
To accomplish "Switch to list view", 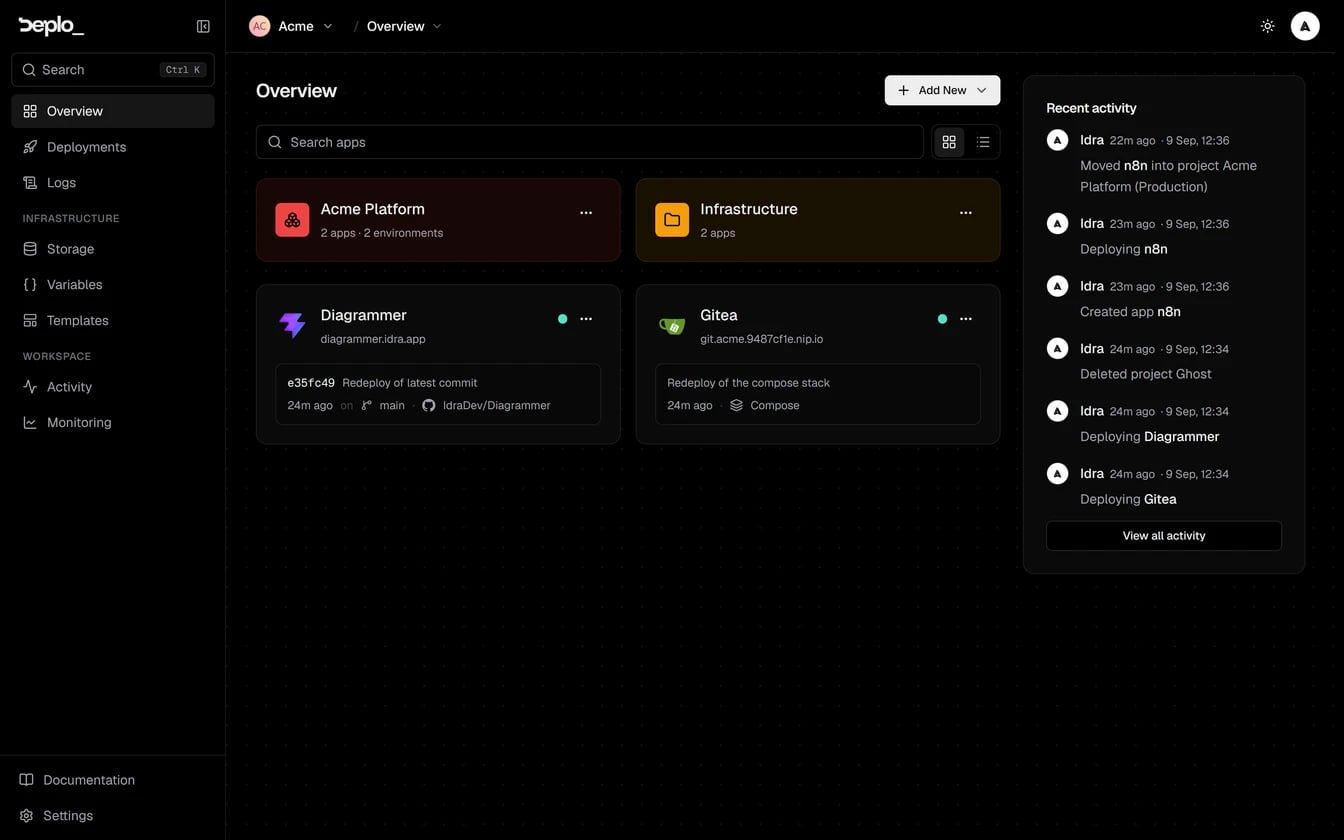I will coord(983,142).
